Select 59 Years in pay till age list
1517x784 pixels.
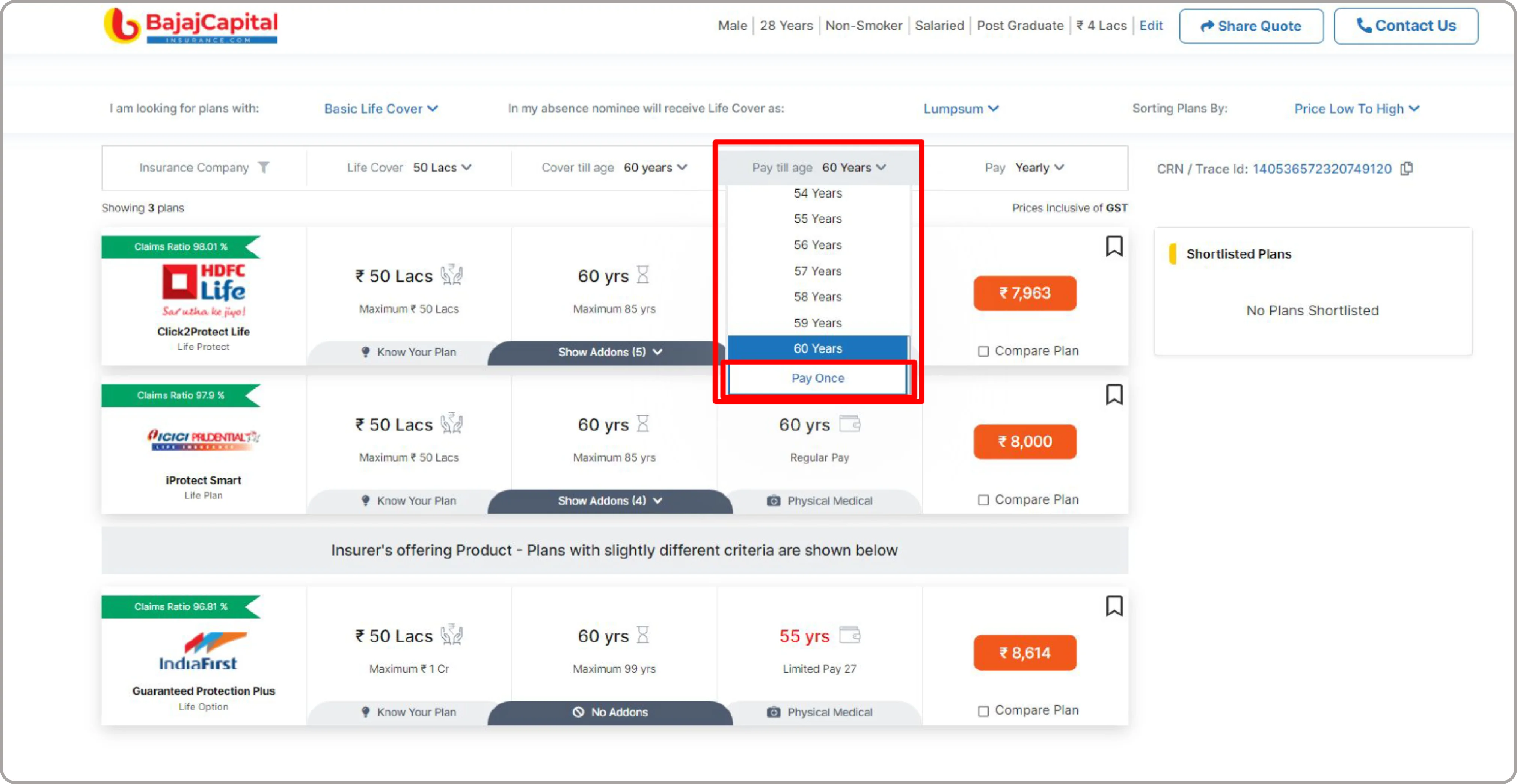click(818, 323)
